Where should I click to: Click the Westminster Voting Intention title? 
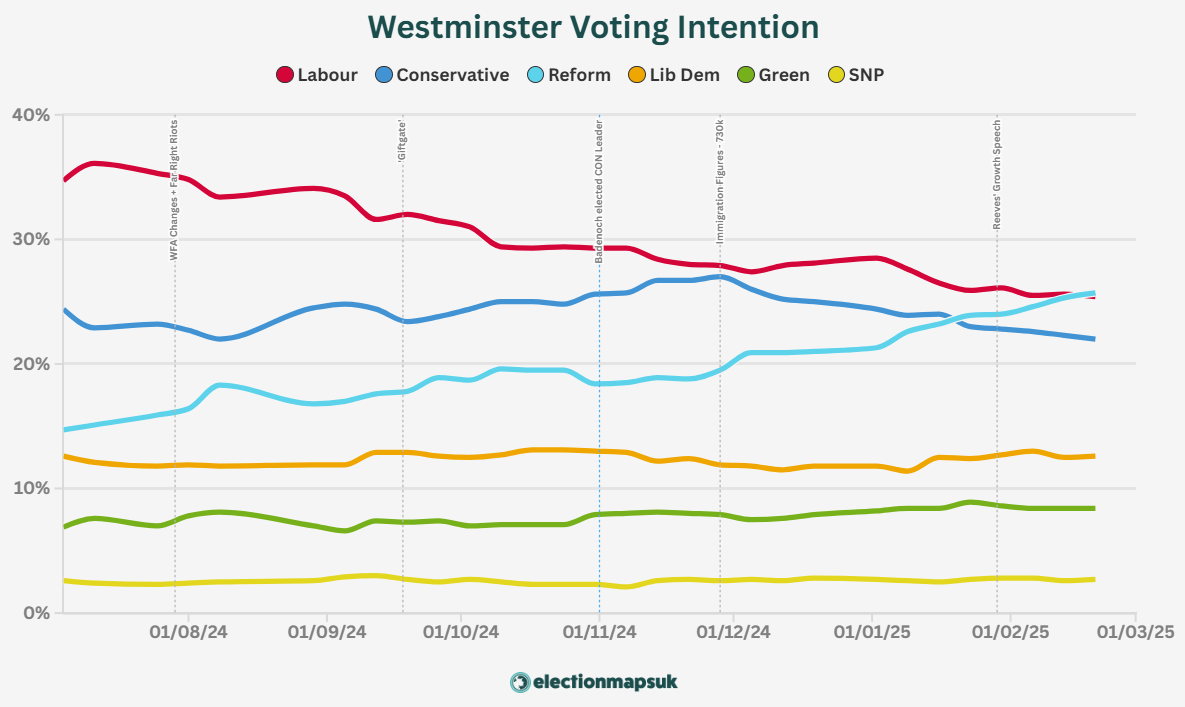[593, 27]
